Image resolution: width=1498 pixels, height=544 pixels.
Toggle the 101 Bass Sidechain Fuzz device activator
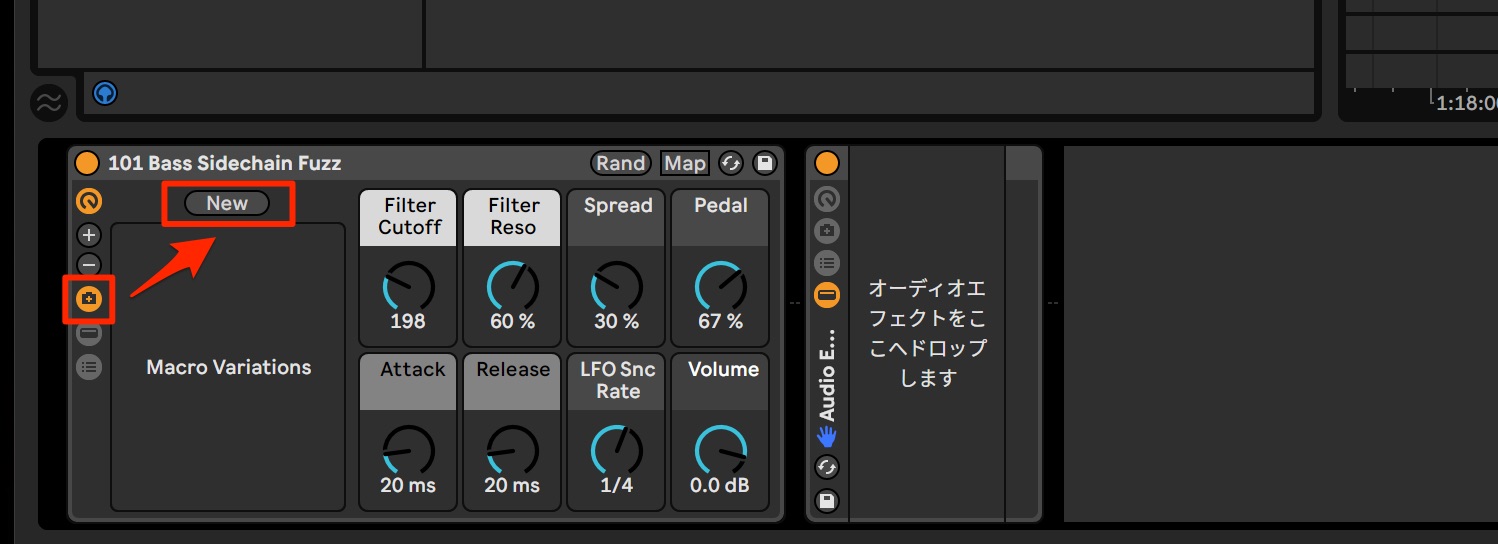(87, 163)
